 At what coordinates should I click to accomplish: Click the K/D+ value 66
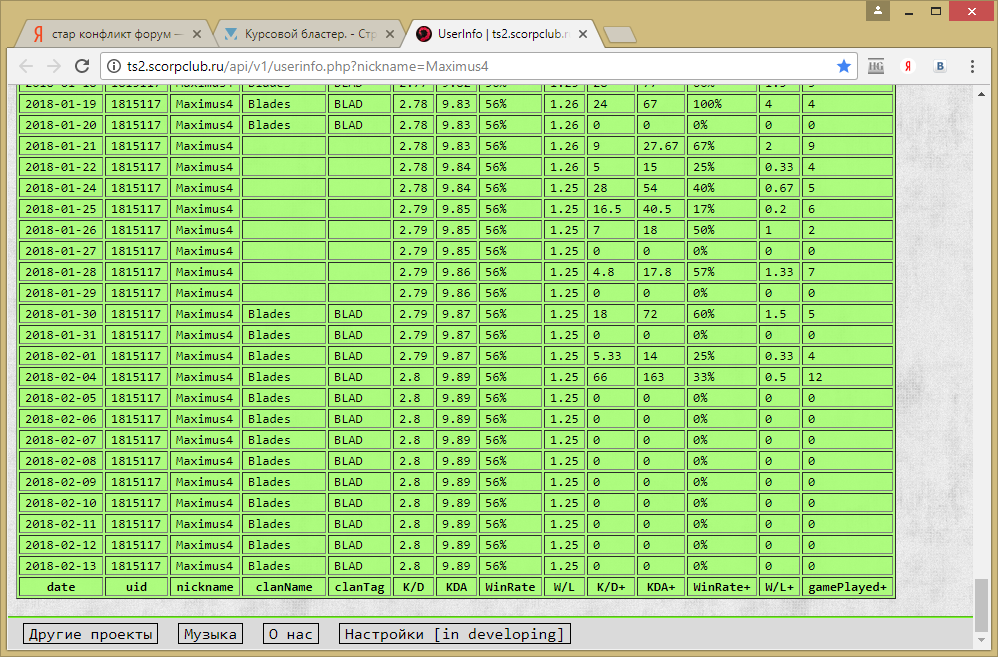(611, 377)
